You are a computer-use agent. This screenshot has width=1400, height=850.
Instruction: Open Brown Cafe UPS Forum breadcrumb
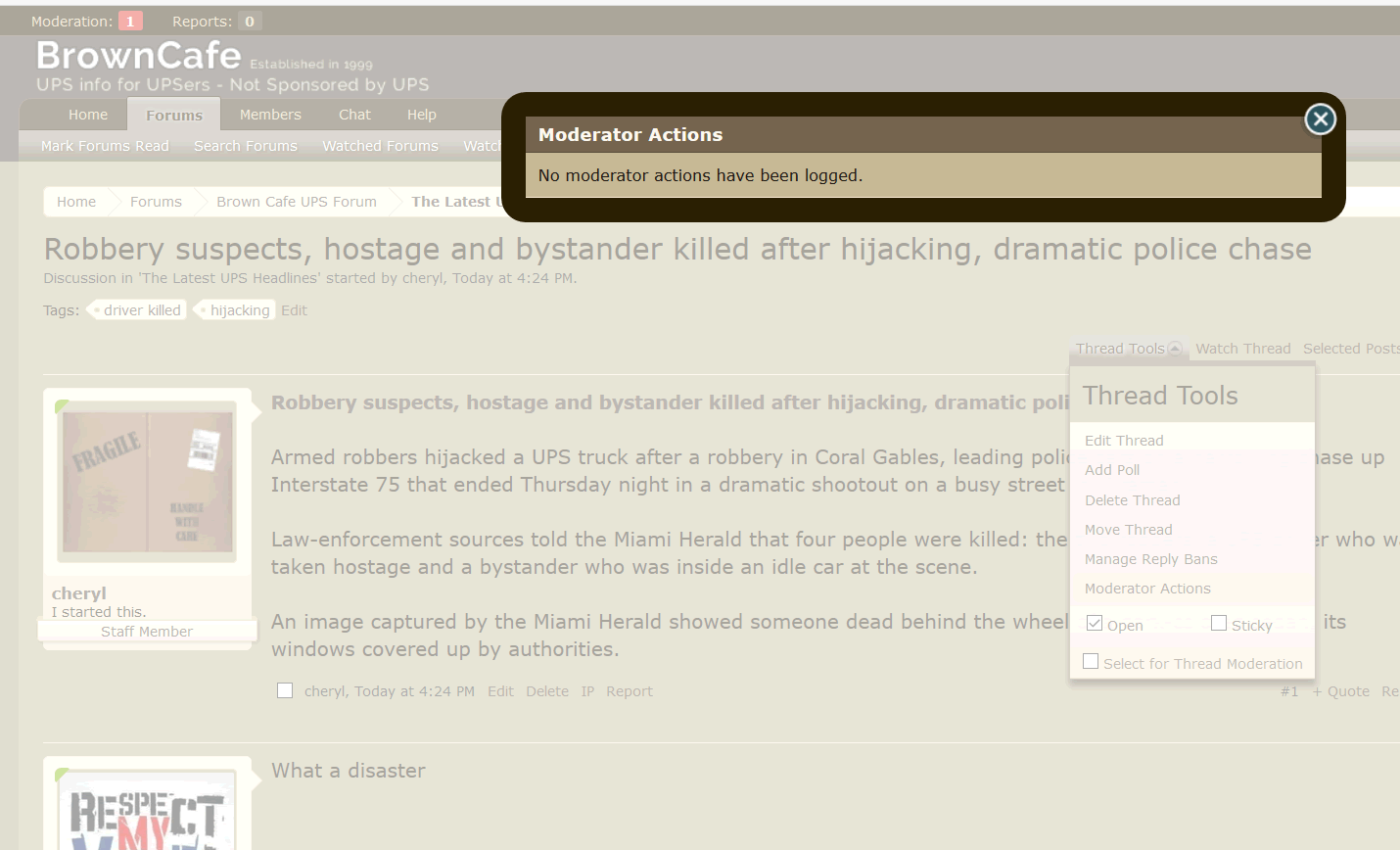297,202
